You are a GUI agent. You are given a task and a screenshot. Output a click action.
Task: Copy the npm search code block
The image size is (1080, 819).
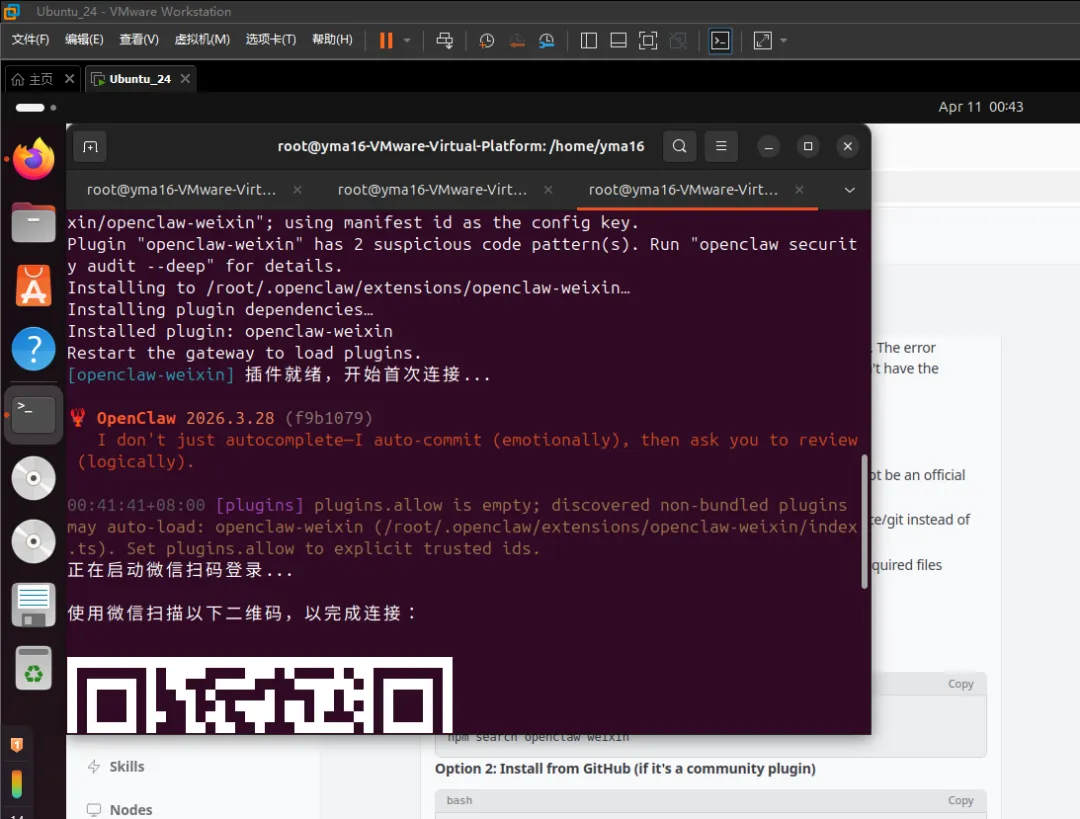(960, 684)
